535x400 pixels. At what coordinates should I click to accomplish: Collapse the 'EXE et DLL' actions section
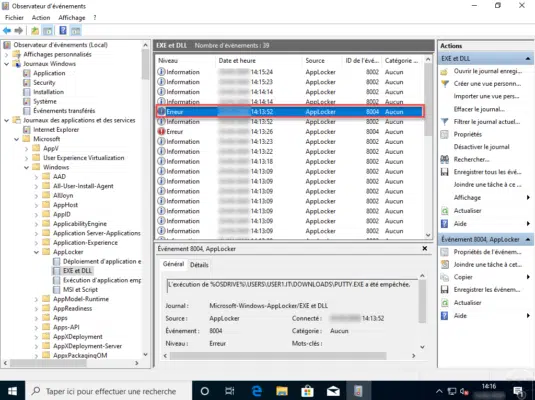click(x=527, y=59)
